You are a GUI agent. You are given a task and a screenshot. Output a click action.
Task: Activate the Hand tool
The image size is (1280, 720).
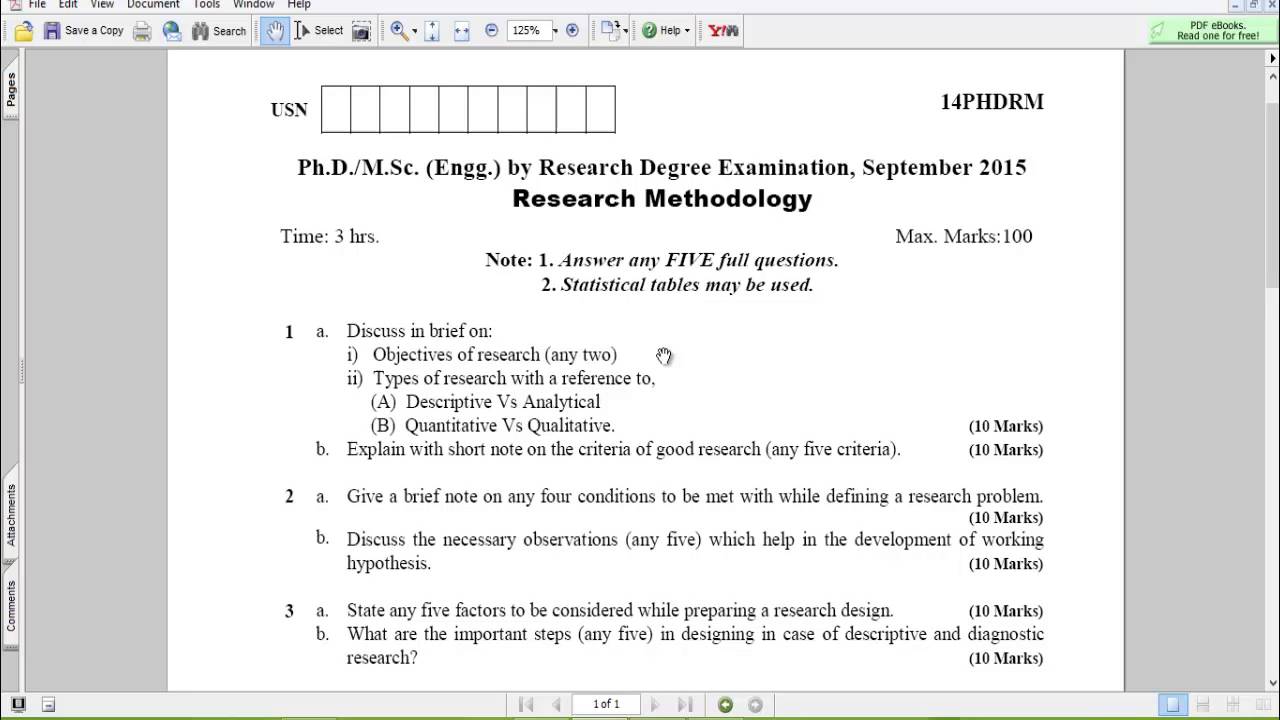[x=274, y=31]
